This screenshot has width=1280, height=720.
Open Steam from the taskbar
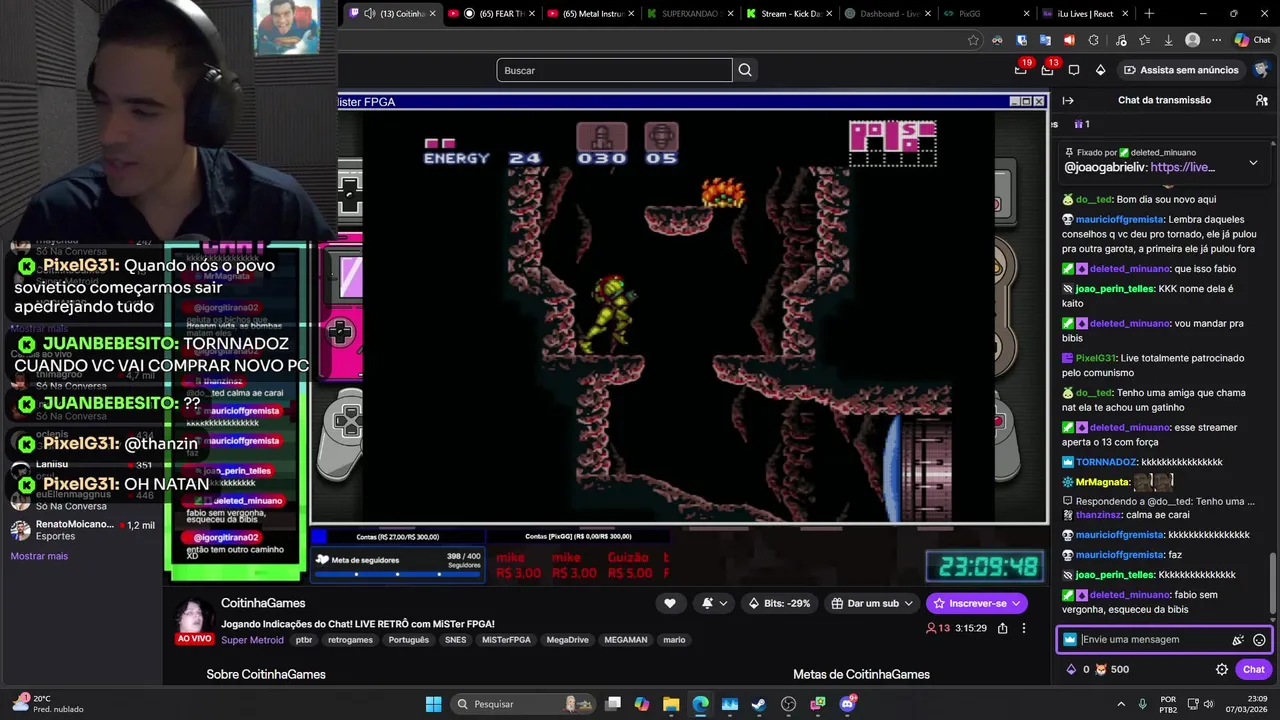759,704
